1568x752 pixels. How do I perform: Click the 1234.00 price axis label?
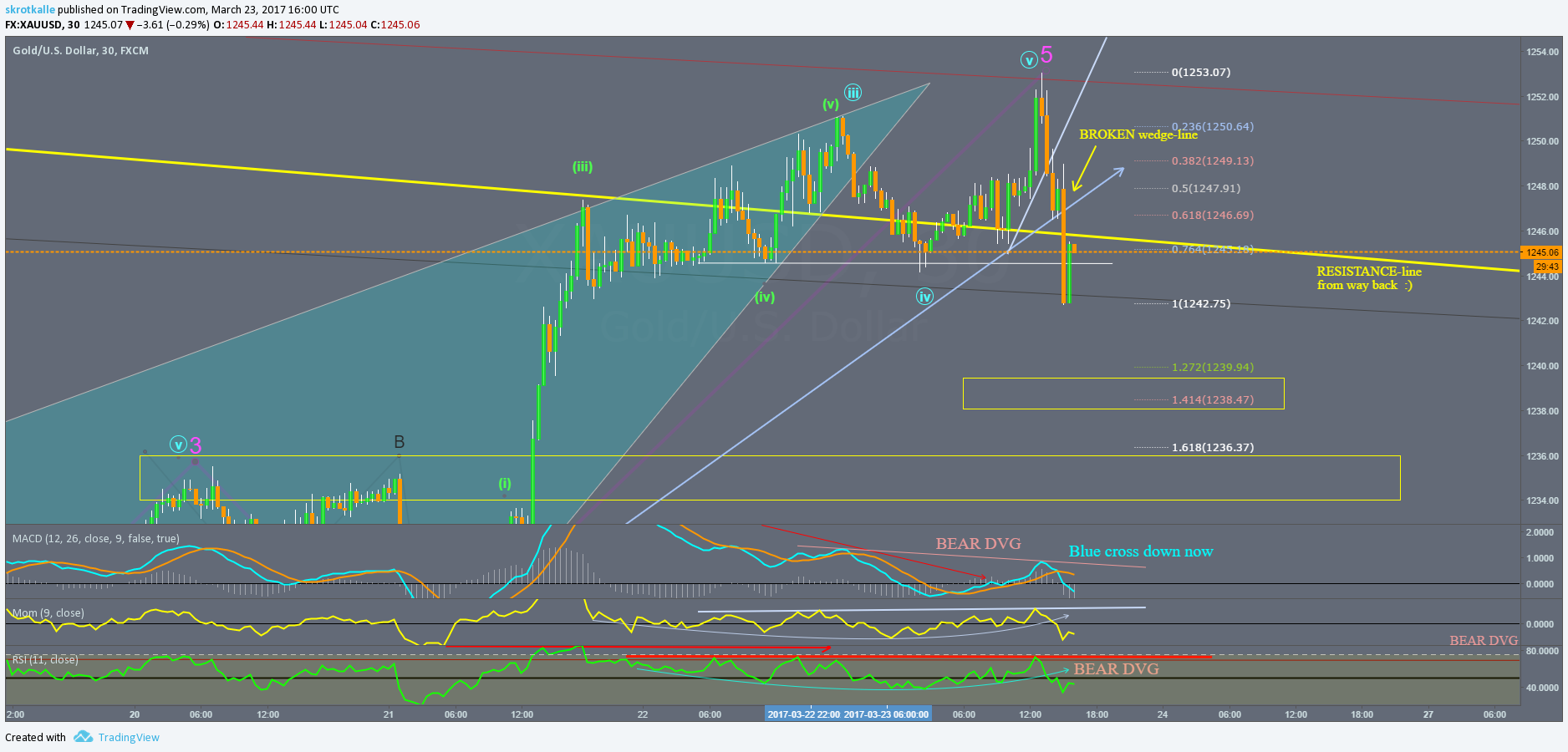[x=1543, y=500]
